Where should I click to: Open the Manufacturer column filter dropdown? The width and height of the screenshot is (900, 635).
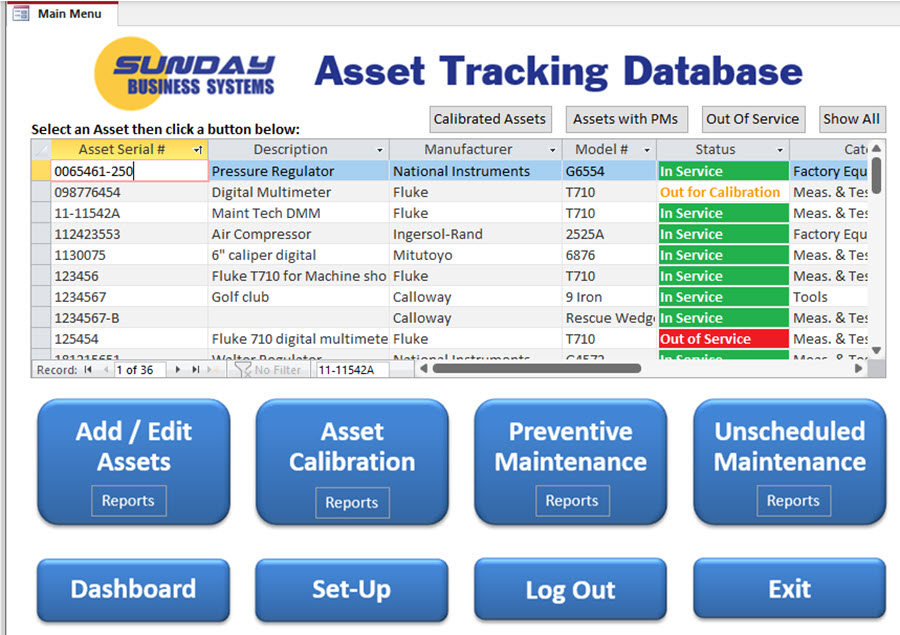[x=553, y=150]
